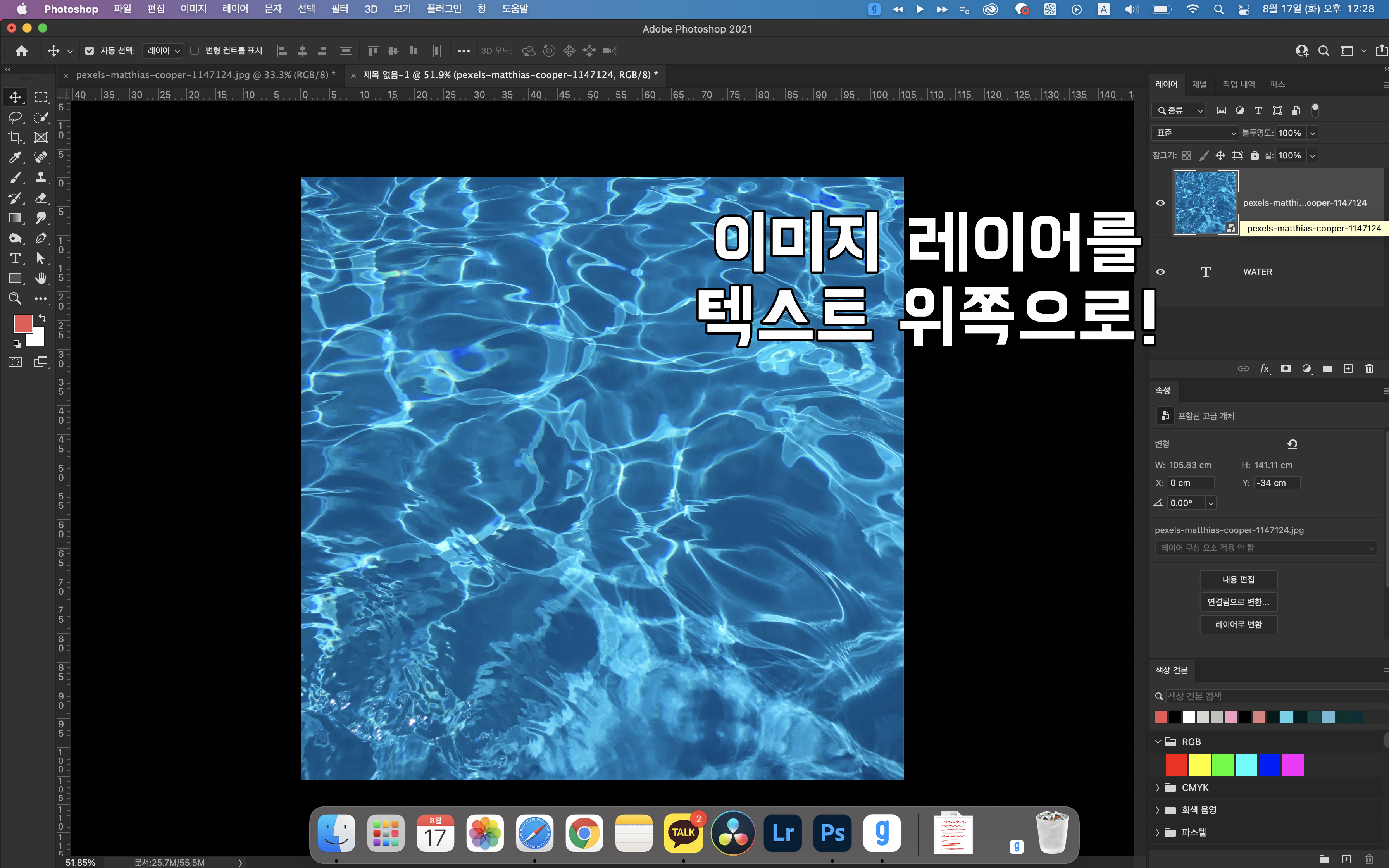This screenshot has width=1389, height=868.
Task: Select the Lasso tool
Action: click(x=15, y=117)
